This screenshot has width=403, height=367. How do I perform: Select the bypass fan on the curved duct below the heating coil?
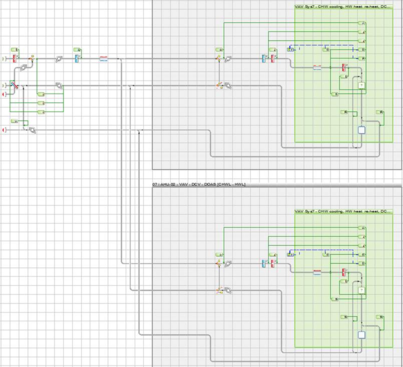point(24,68)
